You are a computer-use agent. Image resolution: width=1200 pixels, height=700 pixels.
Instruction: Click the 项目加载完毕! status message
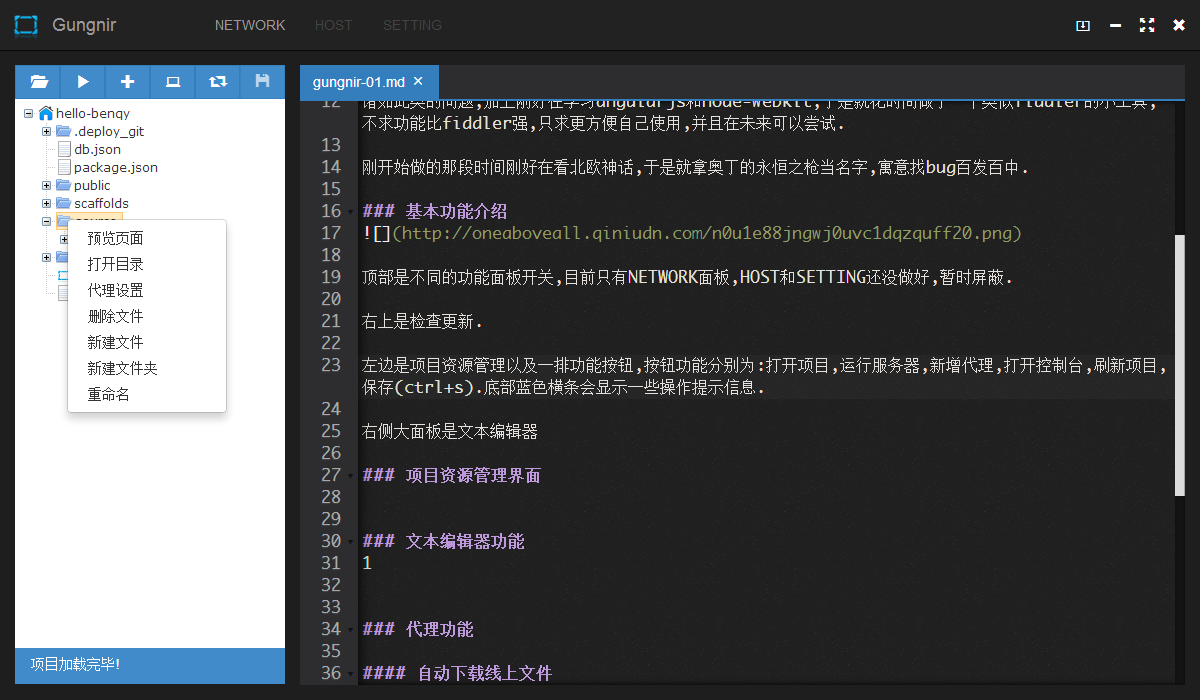76,664
